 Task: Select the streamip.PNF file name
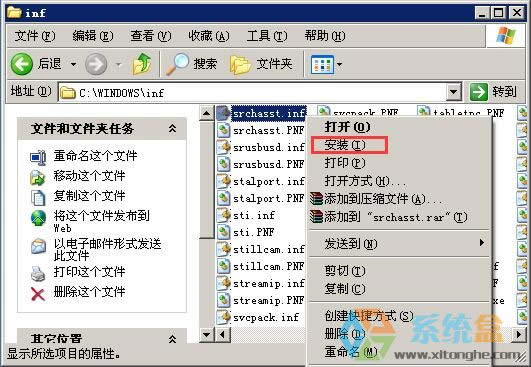(x=269, y=300)
